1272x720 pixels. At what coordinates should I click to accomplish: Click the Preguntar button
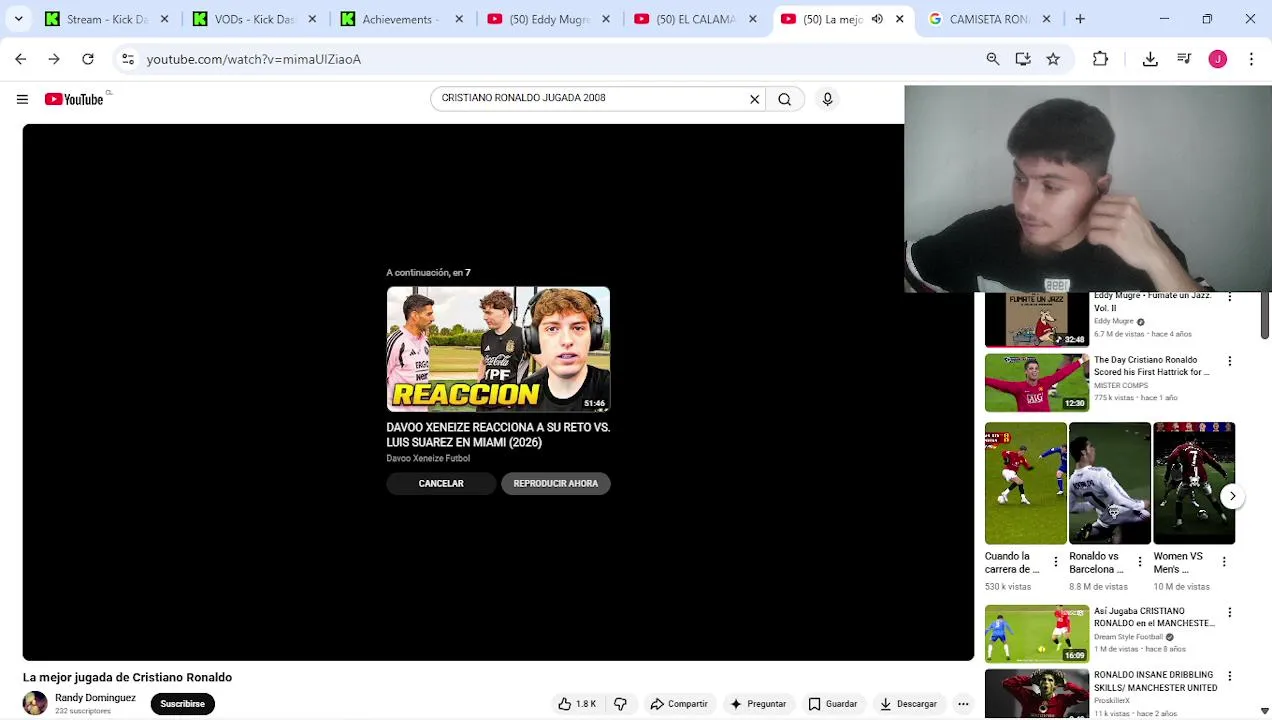coord(758,704)
